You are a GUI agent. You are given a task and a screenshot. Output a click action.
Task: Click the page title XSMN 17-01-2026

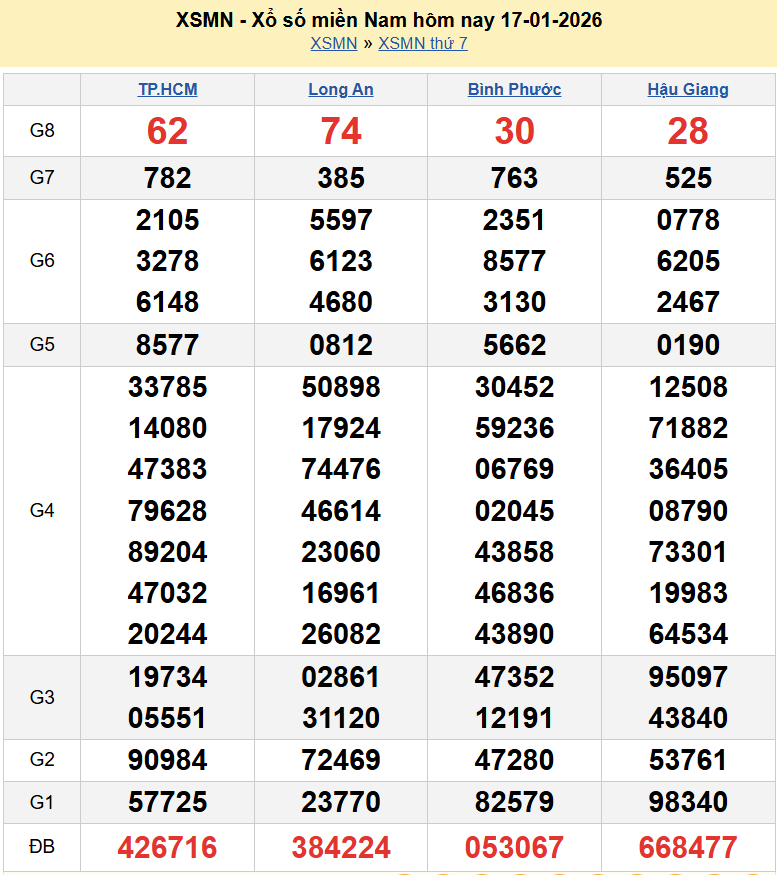pos(388,20)
